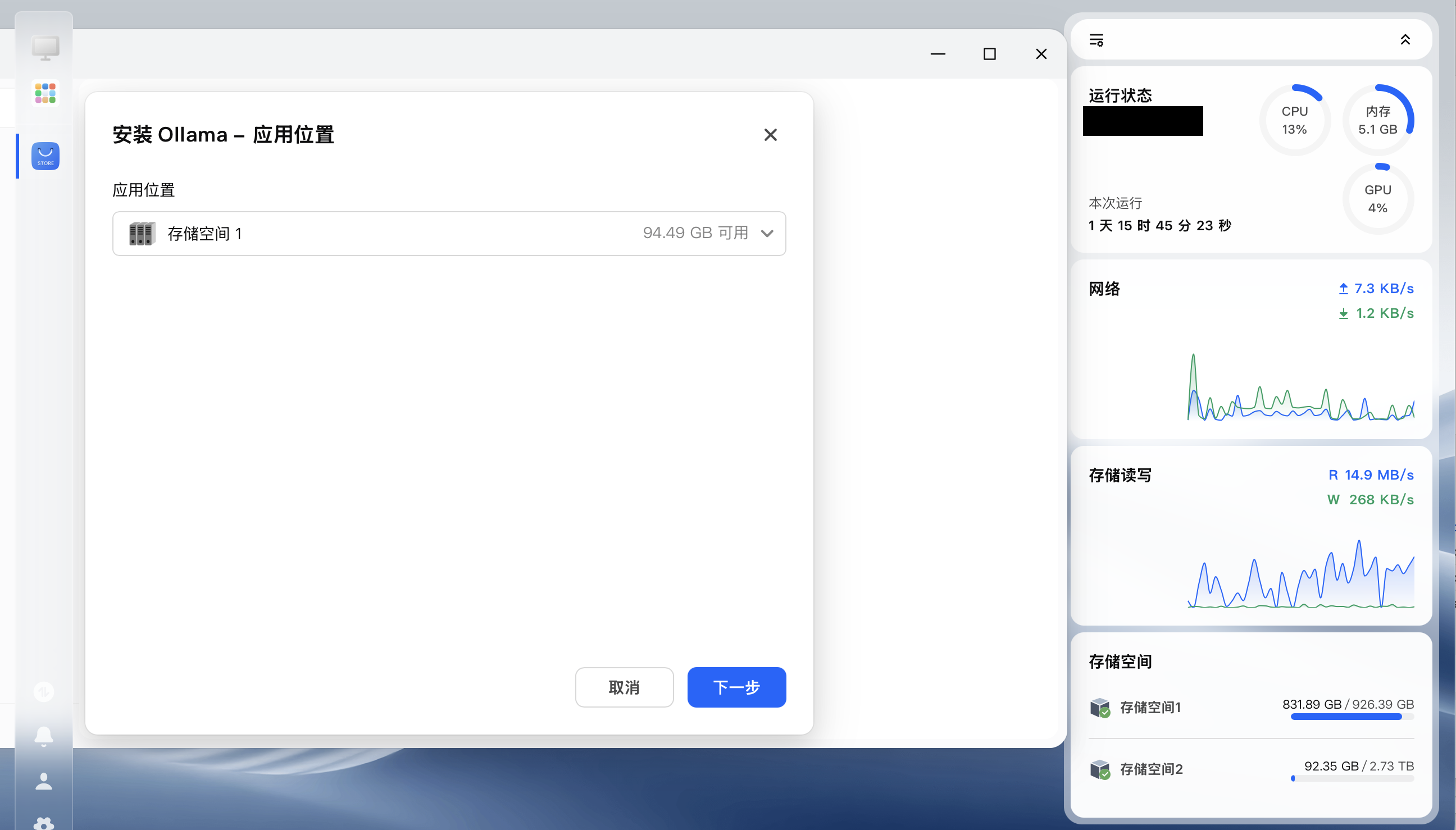Viewport: 1456px width, 830px height.
Task: Click 下一步 to proceed with Ollama installation
Action: coord(736,687)
